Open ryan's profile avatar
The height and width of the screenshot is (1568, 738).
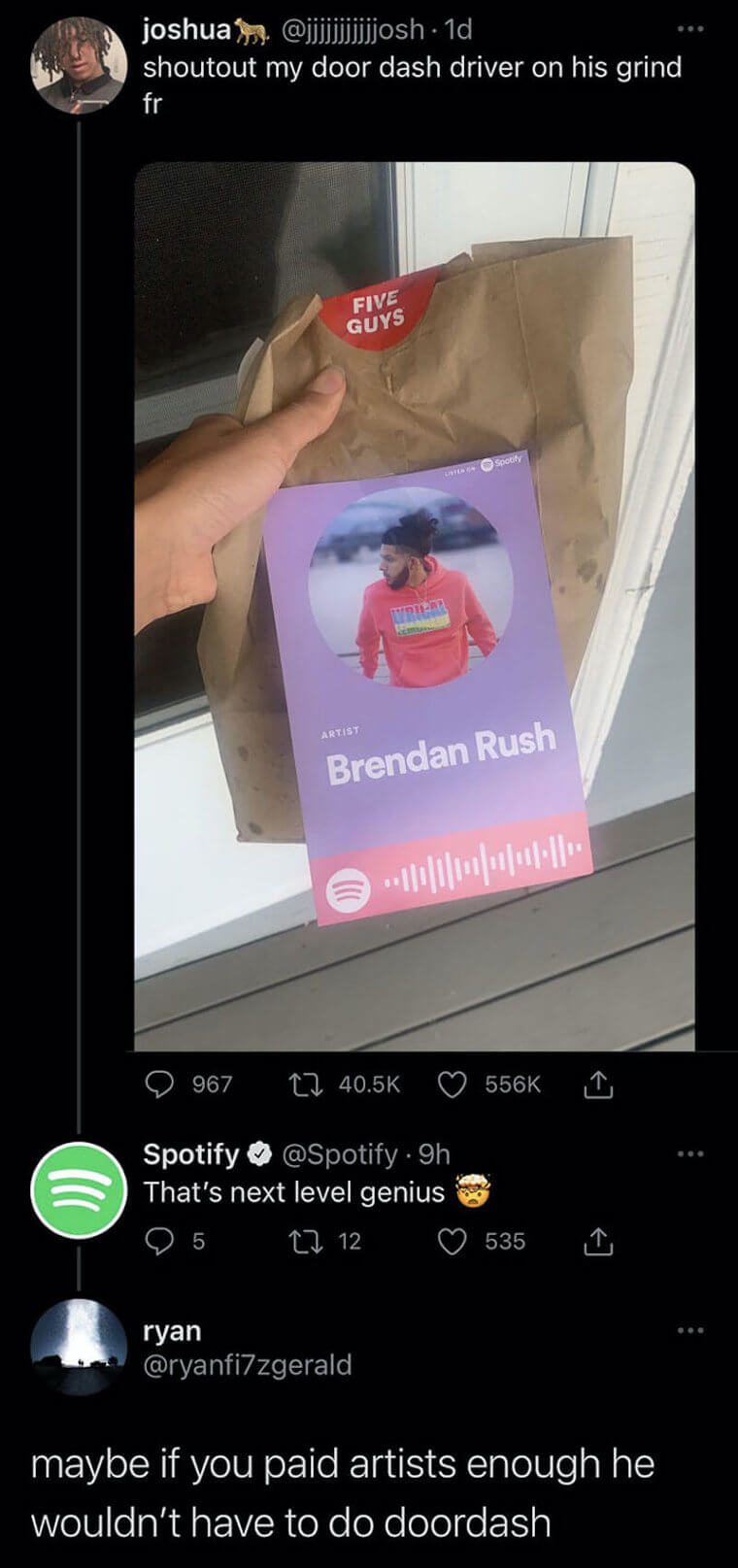coord(79,1347)
